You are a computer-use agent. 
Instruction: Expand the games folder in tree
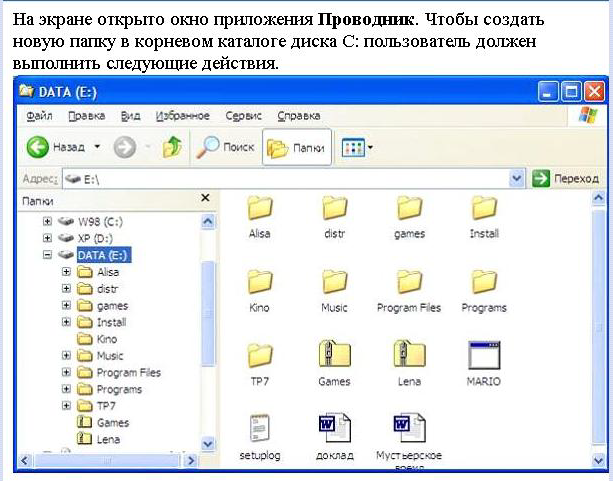point(66,305)
